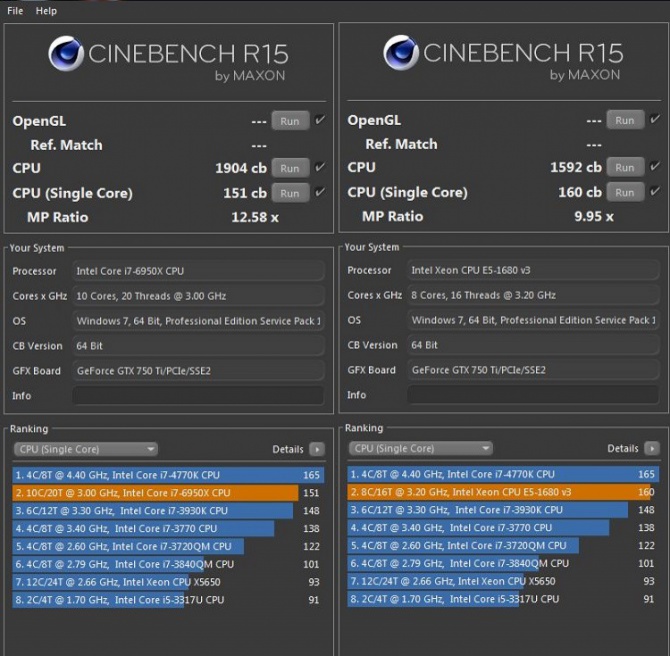Click CB Version 64 Bit field in left window

coord(198,346)
